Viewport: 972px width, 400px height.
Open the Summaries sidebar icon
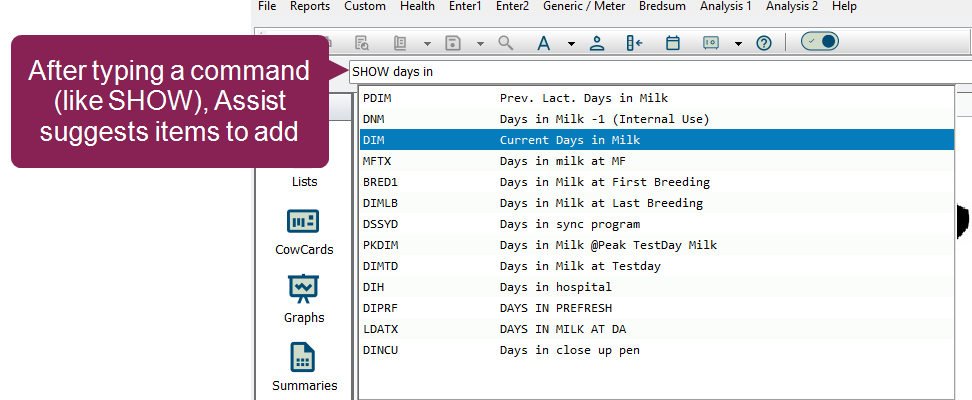303,358
